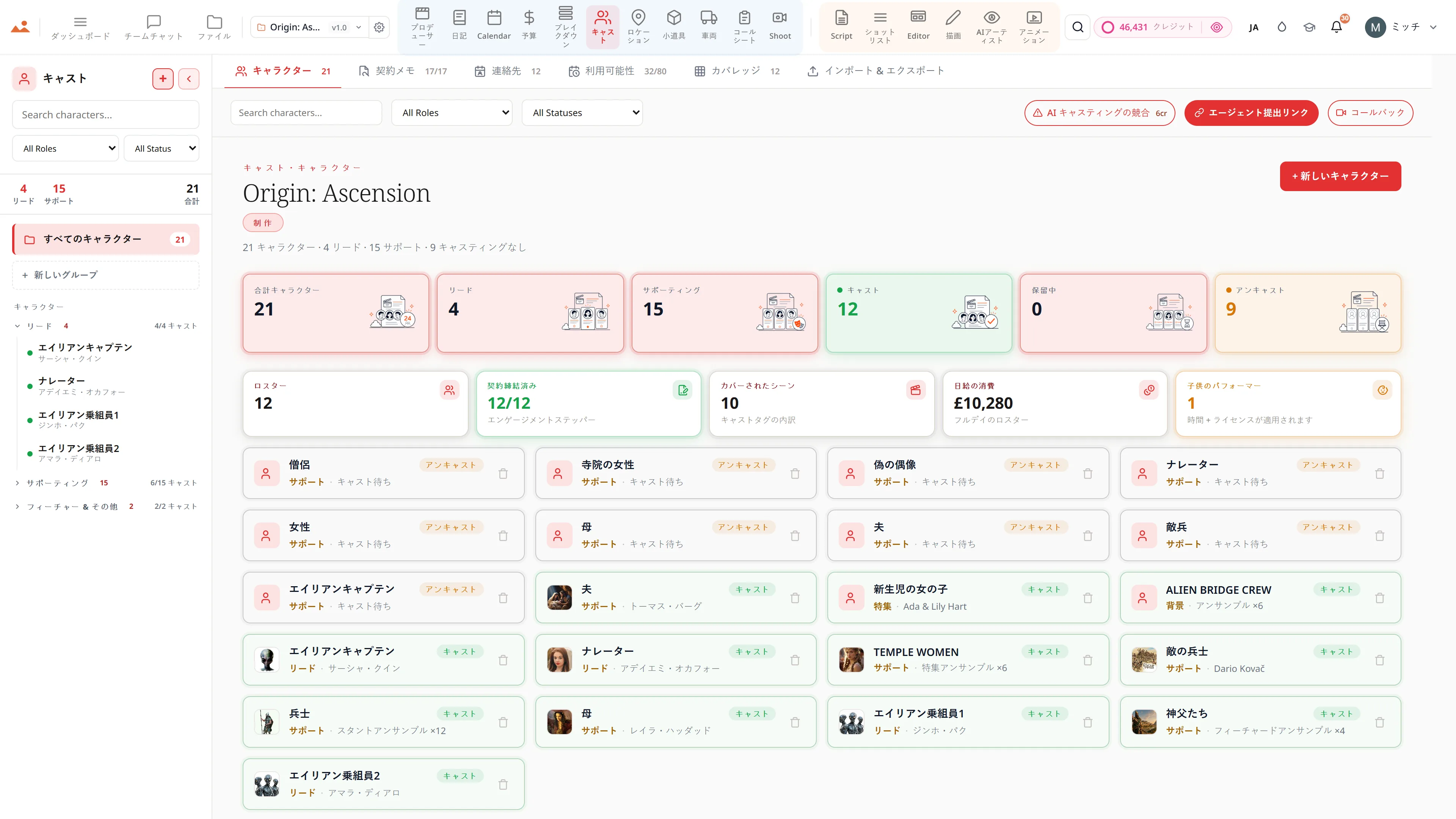
Task: Select the キャラクター tab
Action: tap(282, 71)
